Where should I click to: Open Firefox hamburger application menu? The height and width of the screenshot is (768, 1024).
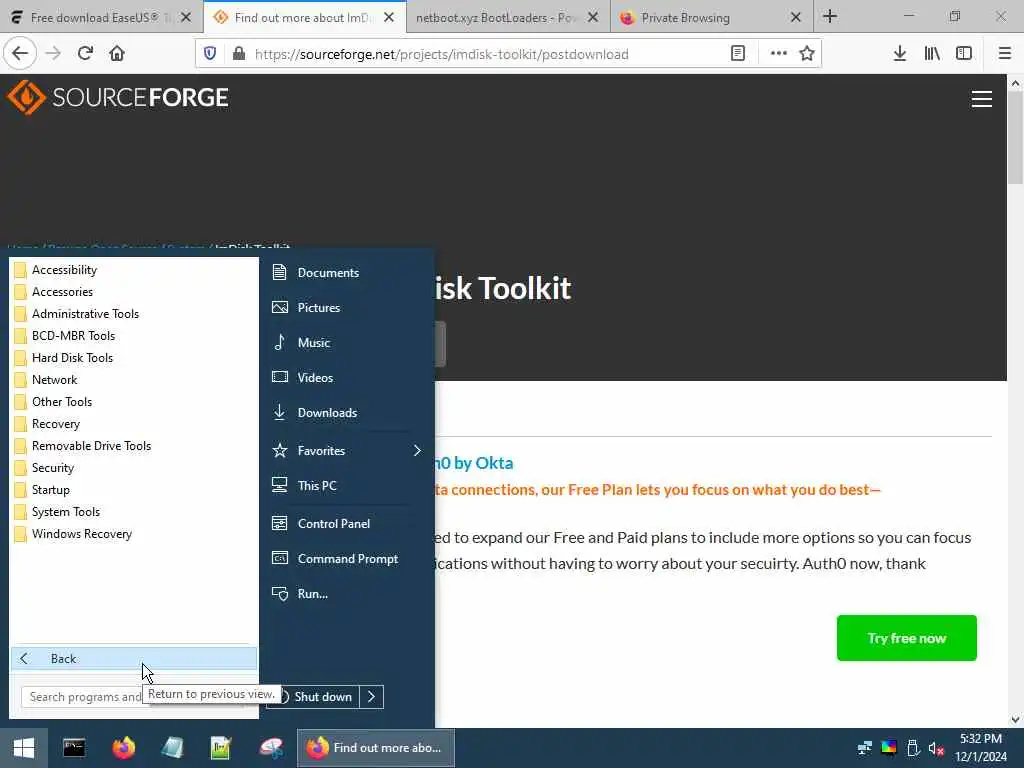[1005, 54]
